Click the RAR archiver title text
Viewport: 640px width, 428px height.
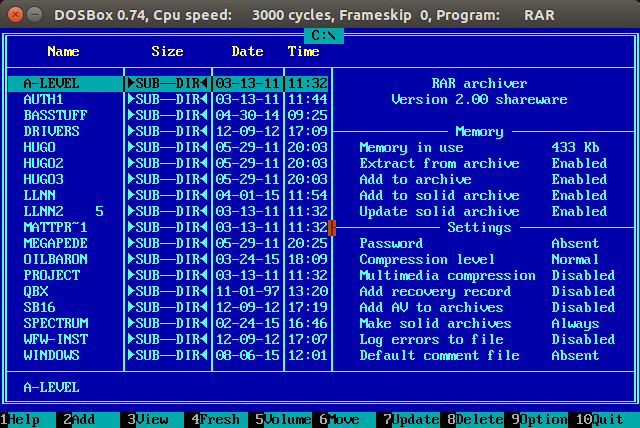click(x=479, y=84)
